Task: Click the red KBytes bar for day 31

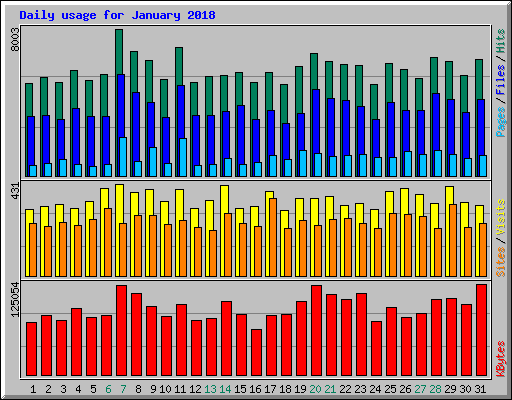Action: 481,330
